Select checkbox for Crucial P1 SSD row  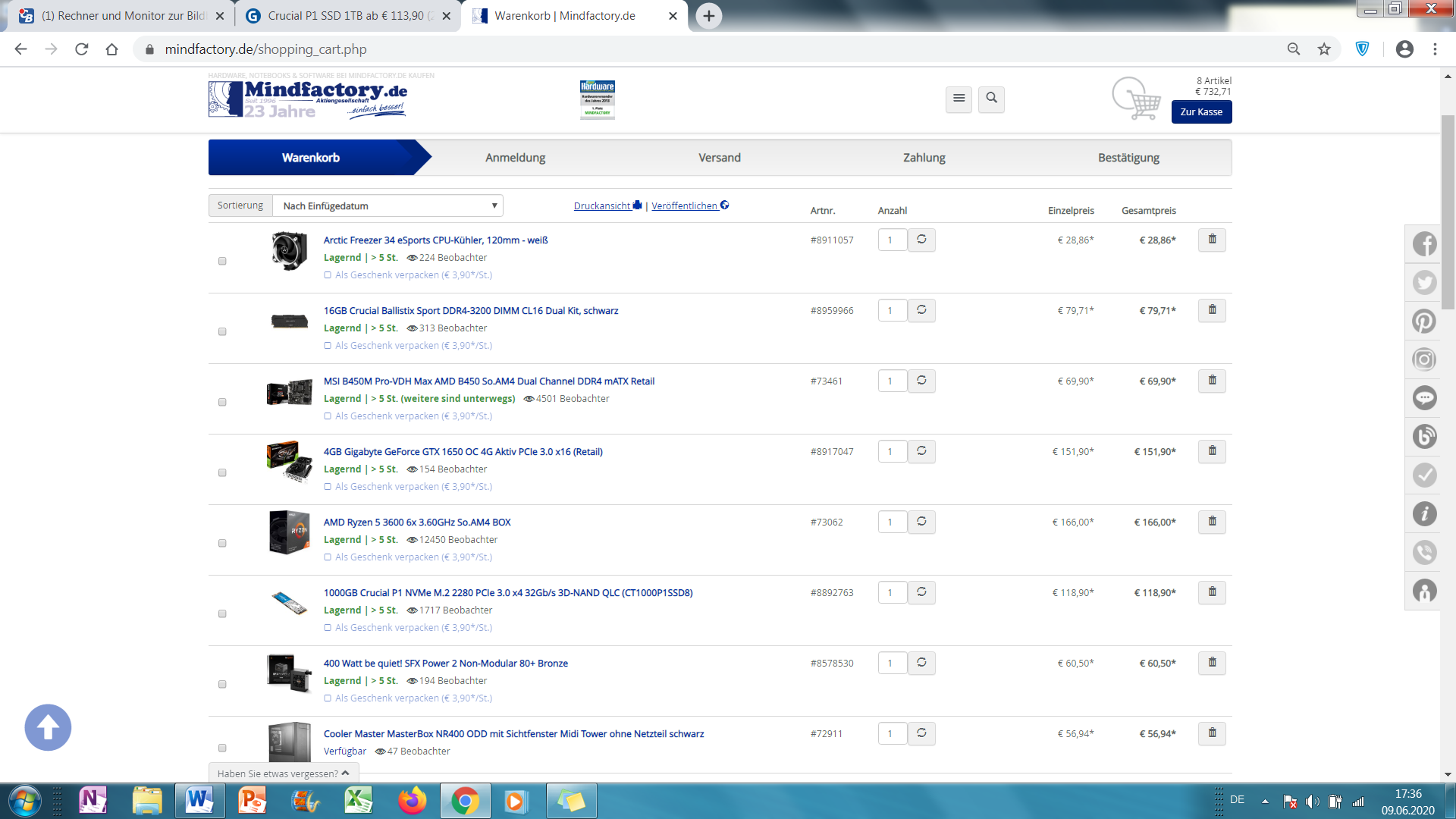click(x=222, y=613)
